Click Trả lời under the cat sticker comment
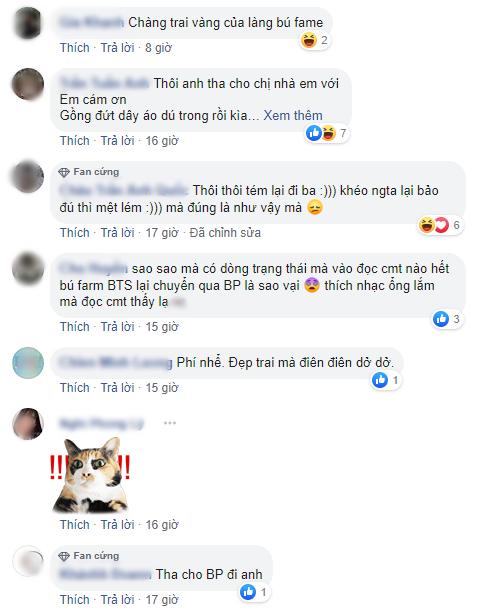Screen dimensions: 499x616 [117, 524]
